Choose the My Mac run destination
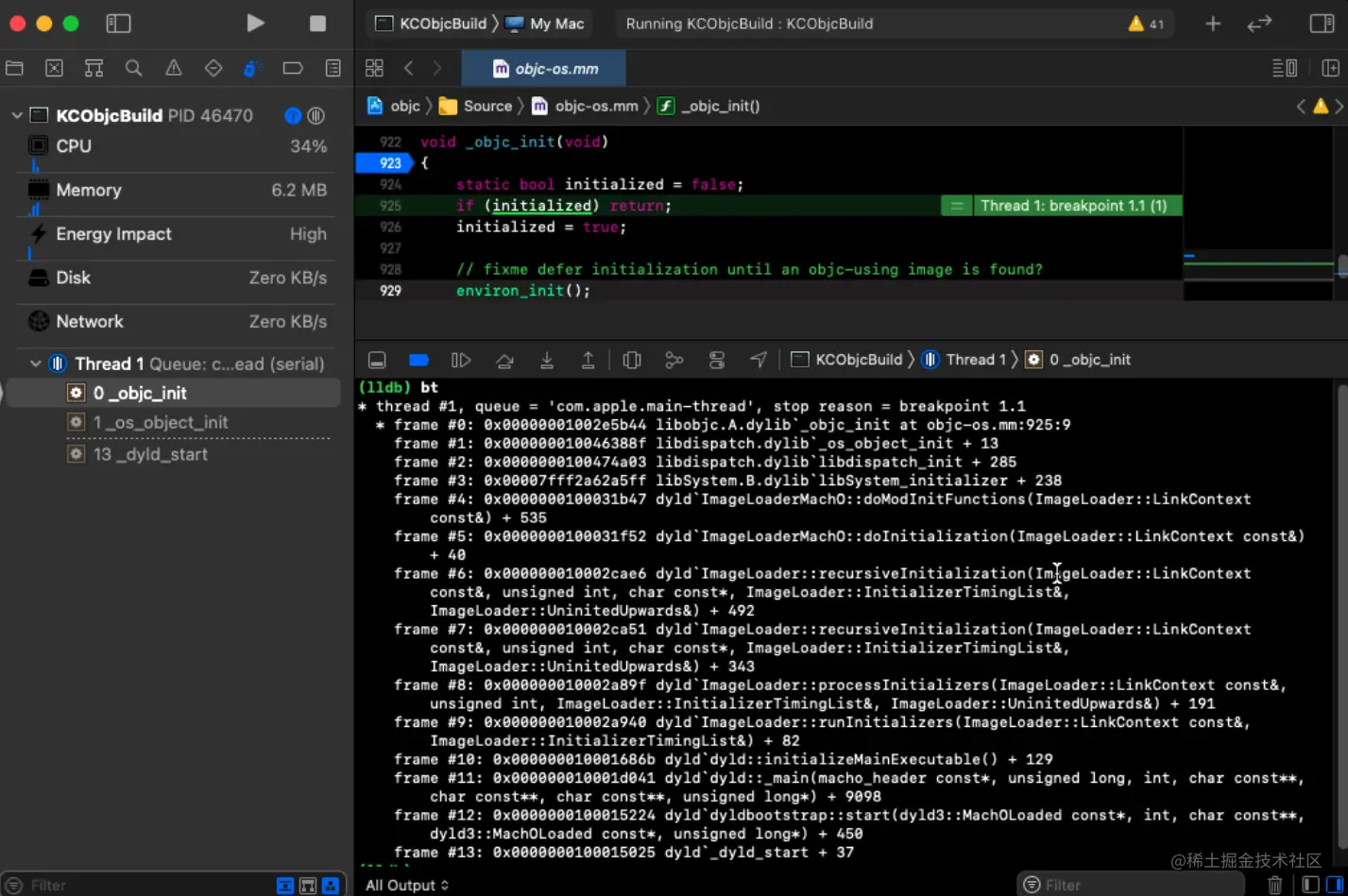 tap(545, 24)
